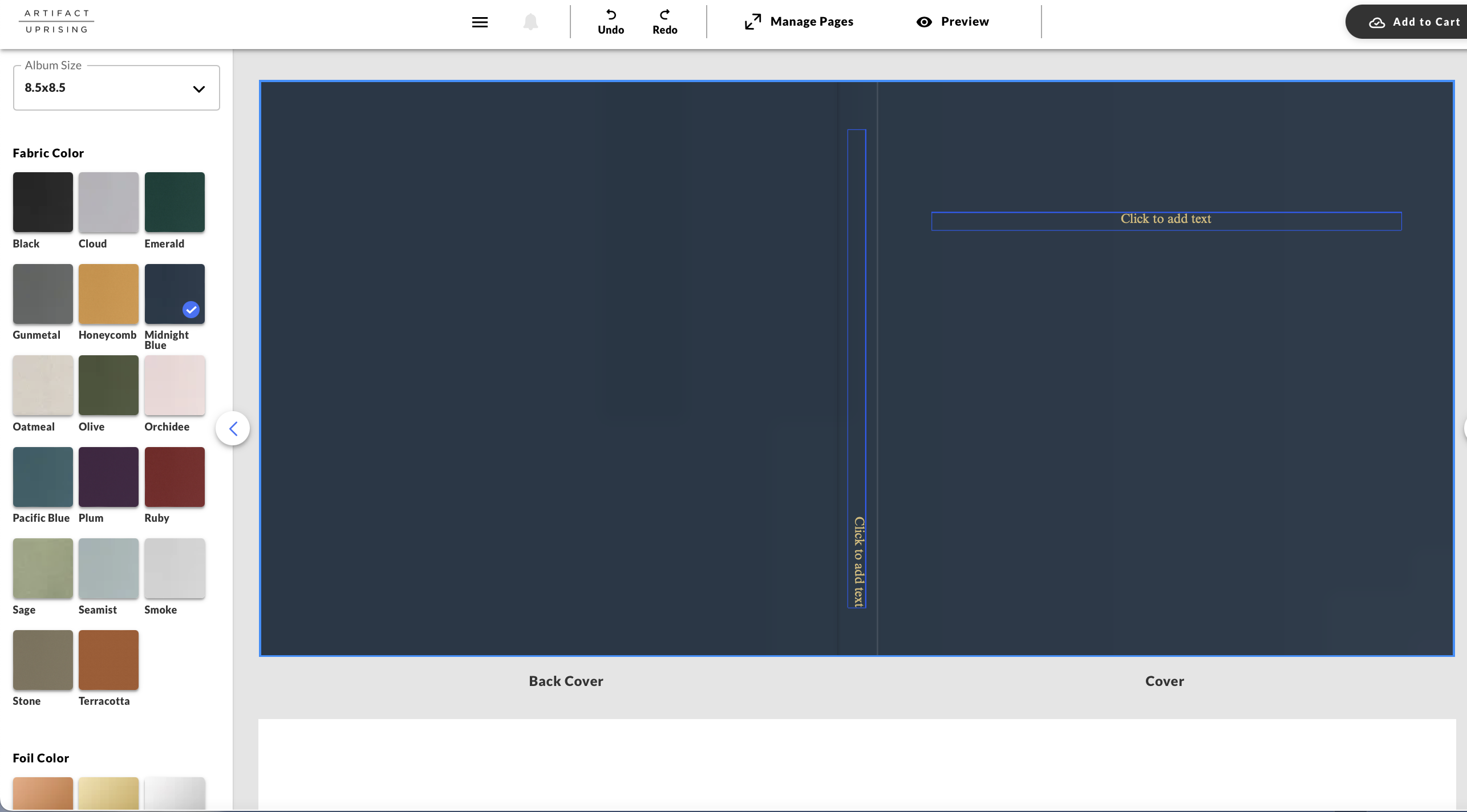Select Terracotta fabric color

pyautogui.click(x=108, y=660)
